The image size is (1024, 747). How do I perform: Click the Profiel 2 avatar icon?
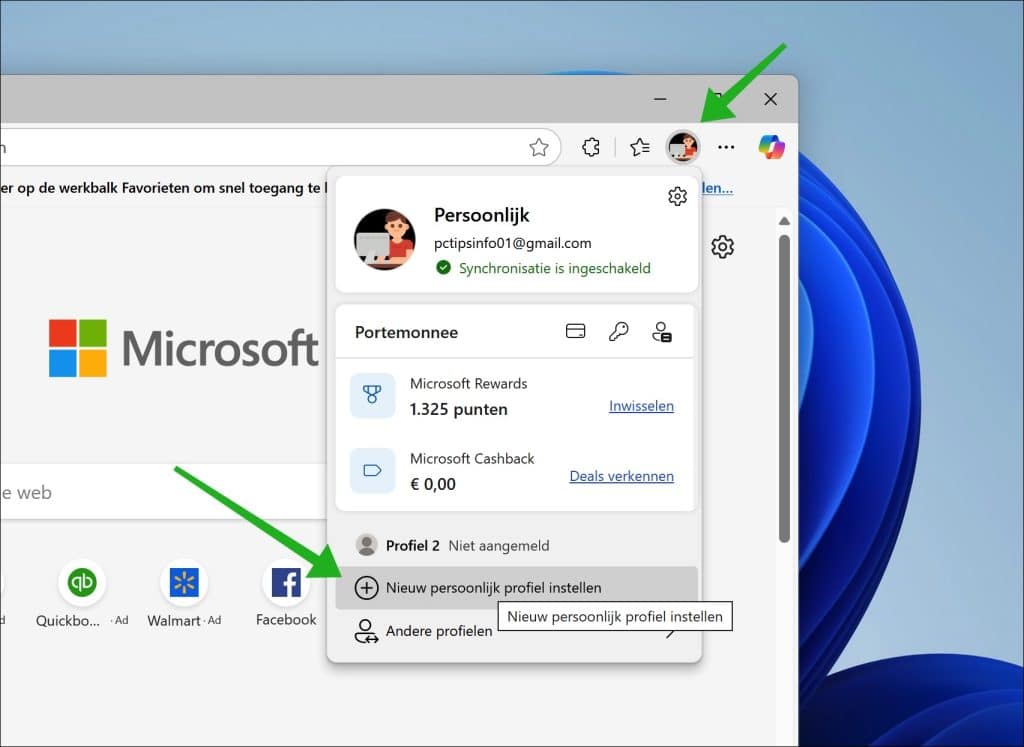pos(366,545)
